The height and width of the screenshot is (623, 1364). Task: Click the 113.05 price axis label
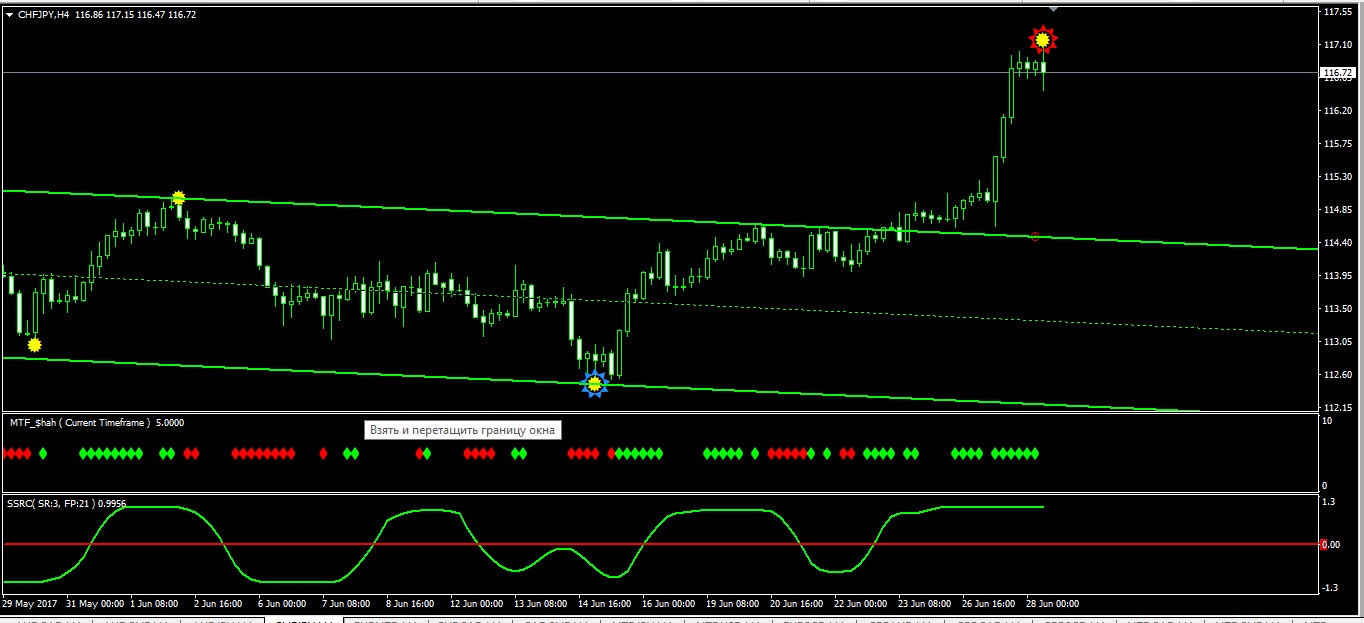coord(1338,342)
